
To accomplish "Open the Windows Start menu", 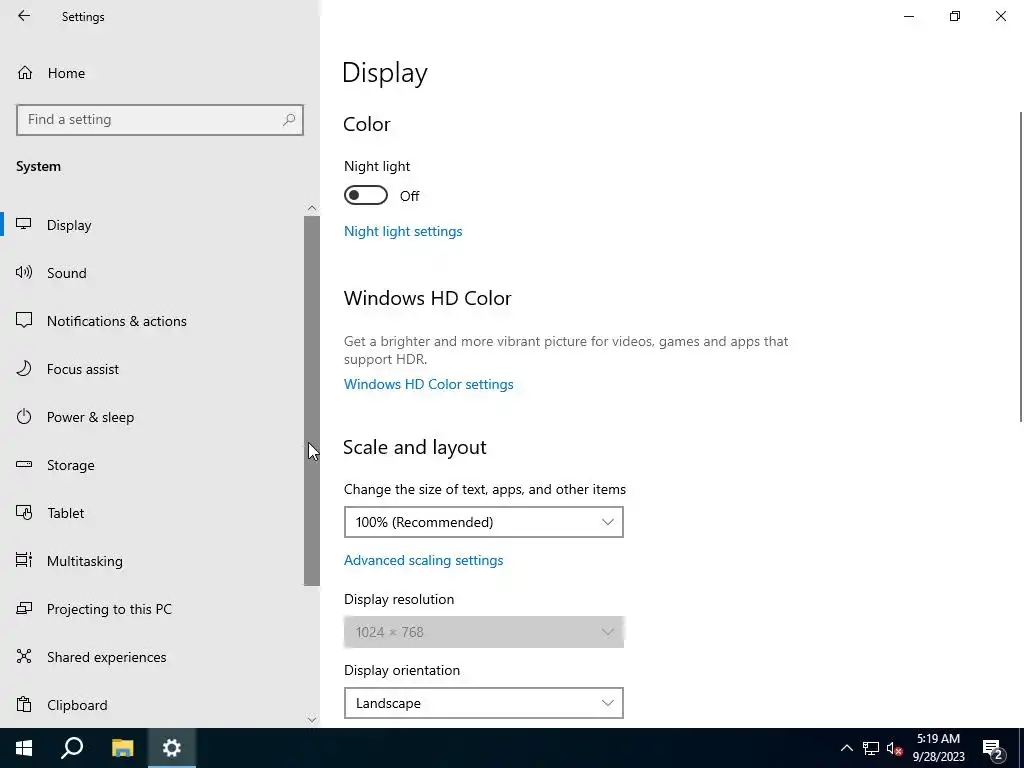I will pyautogui.click(x=24, y=748).
